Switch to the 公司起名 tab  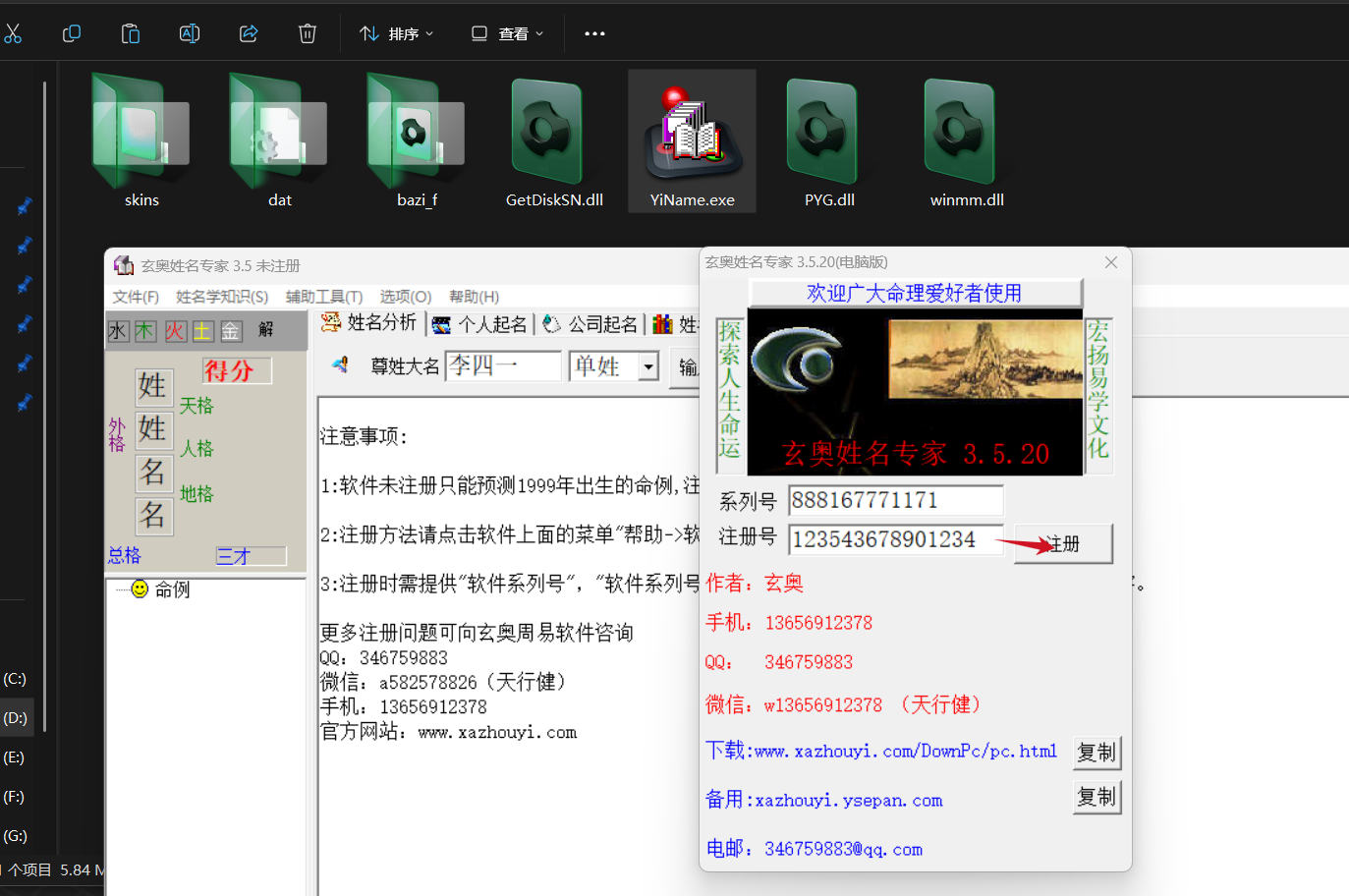click(x=590, y=324)
